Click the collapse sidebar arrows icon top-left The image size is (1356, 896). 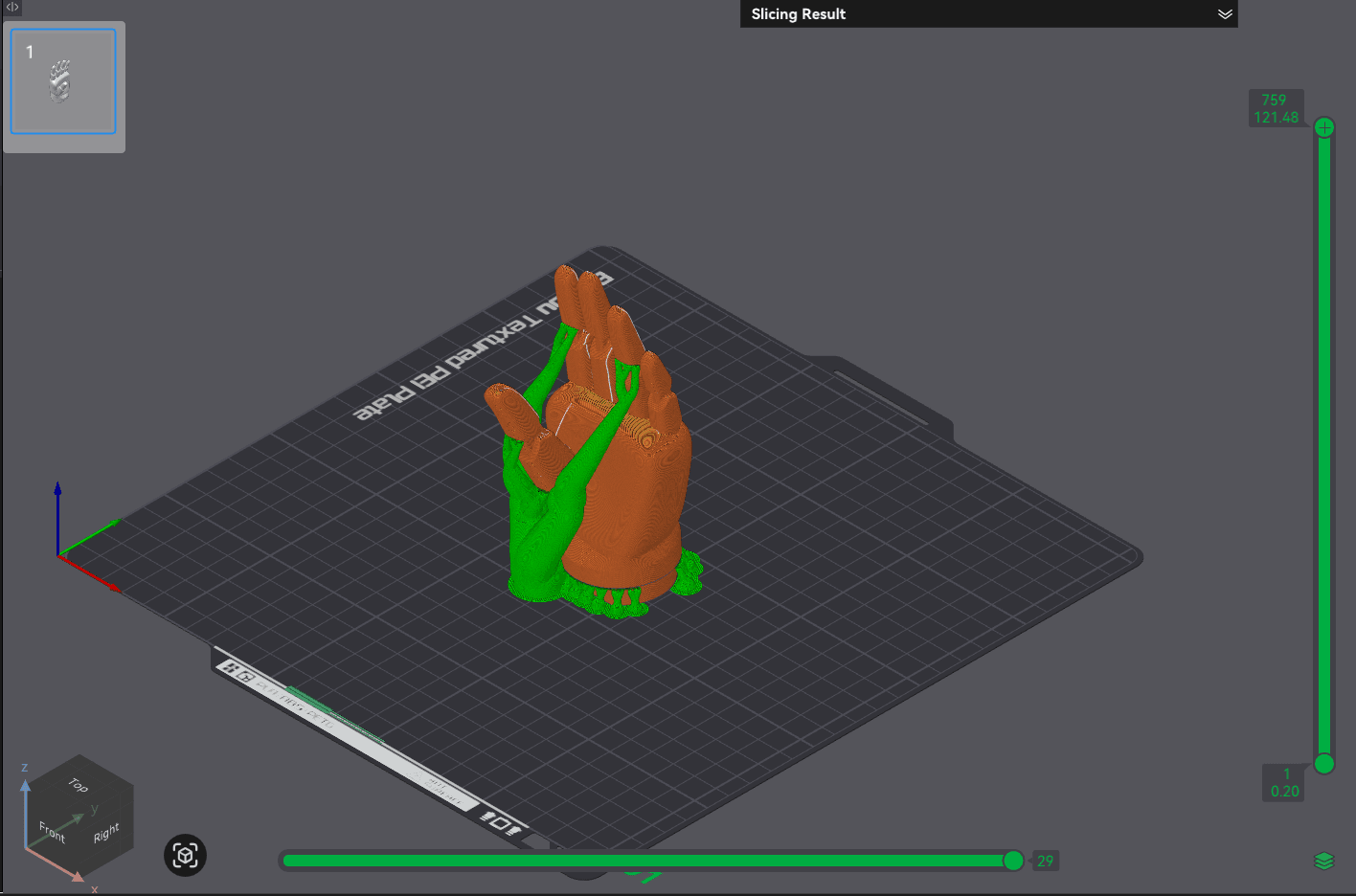pyautogui.click(x=11, y=8)
